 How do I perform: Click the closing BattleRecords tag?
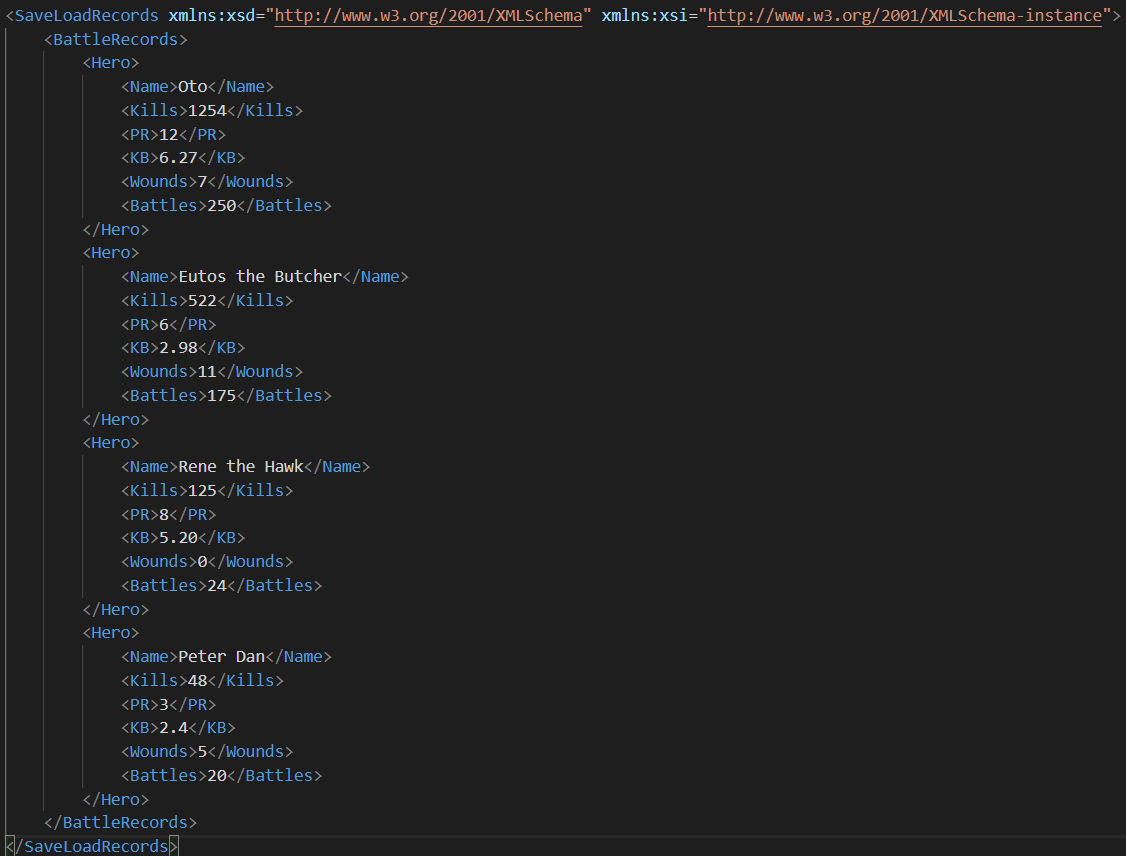coord(120,822)
